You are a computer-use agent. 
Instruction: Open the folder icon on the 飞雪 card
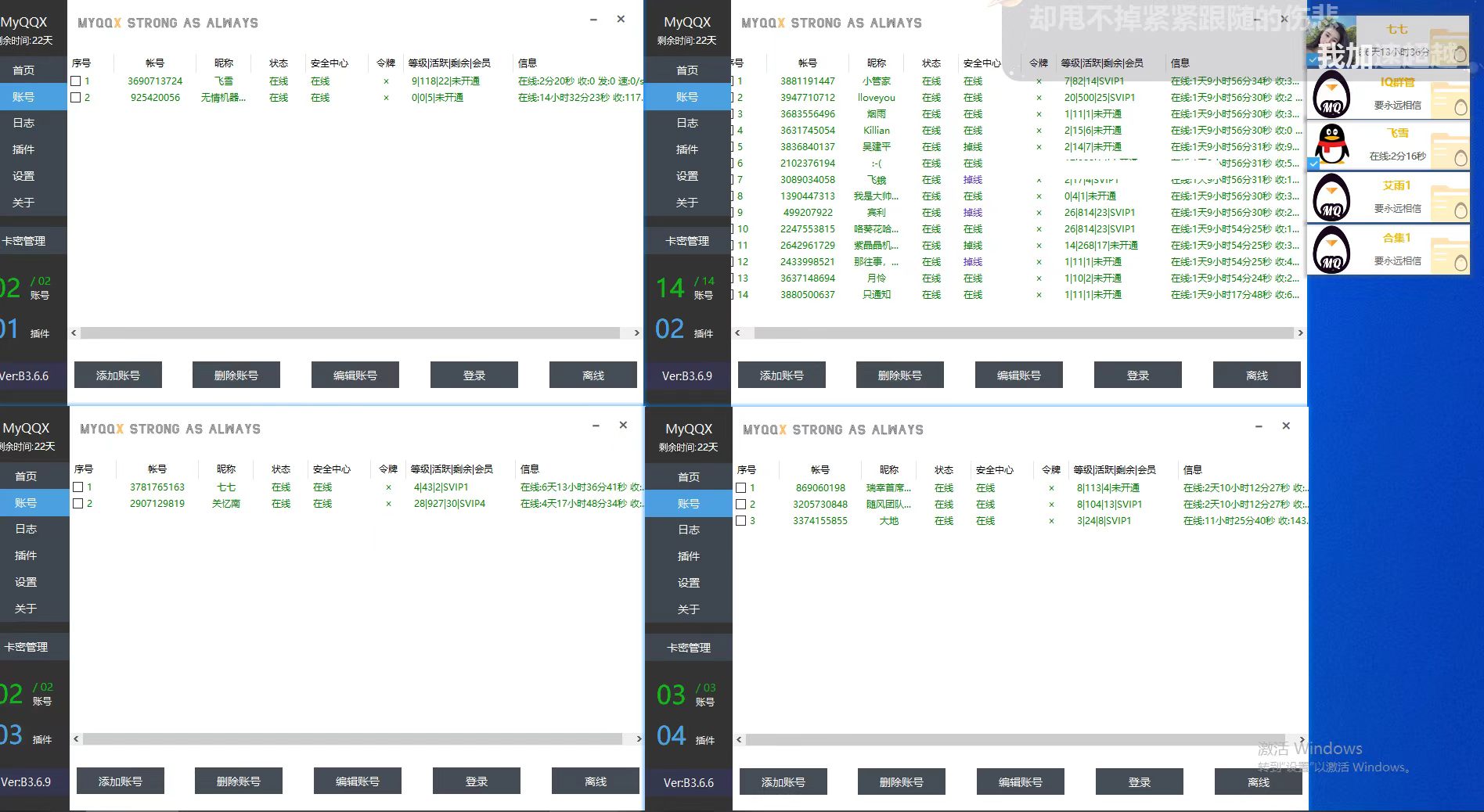click(1449, 149)
